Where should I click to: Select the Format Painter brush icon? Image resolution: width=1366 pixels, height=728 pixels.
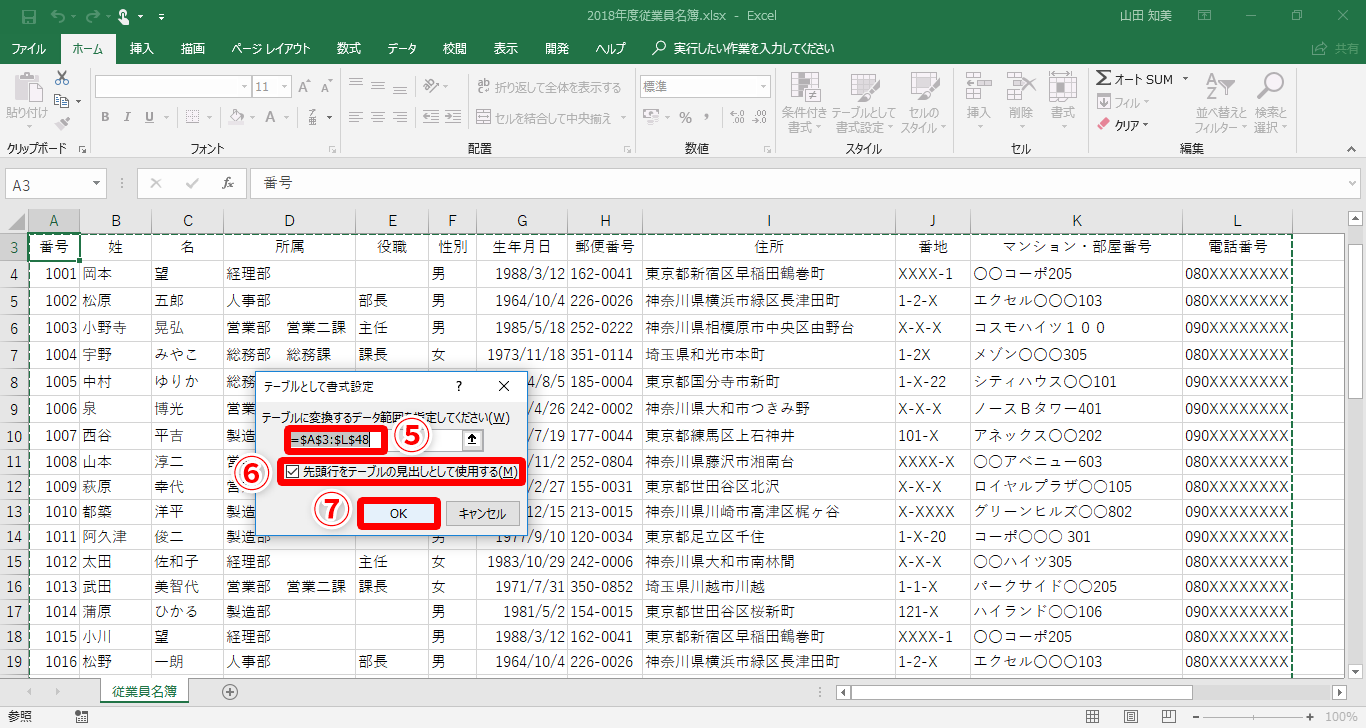pos(62,124)
